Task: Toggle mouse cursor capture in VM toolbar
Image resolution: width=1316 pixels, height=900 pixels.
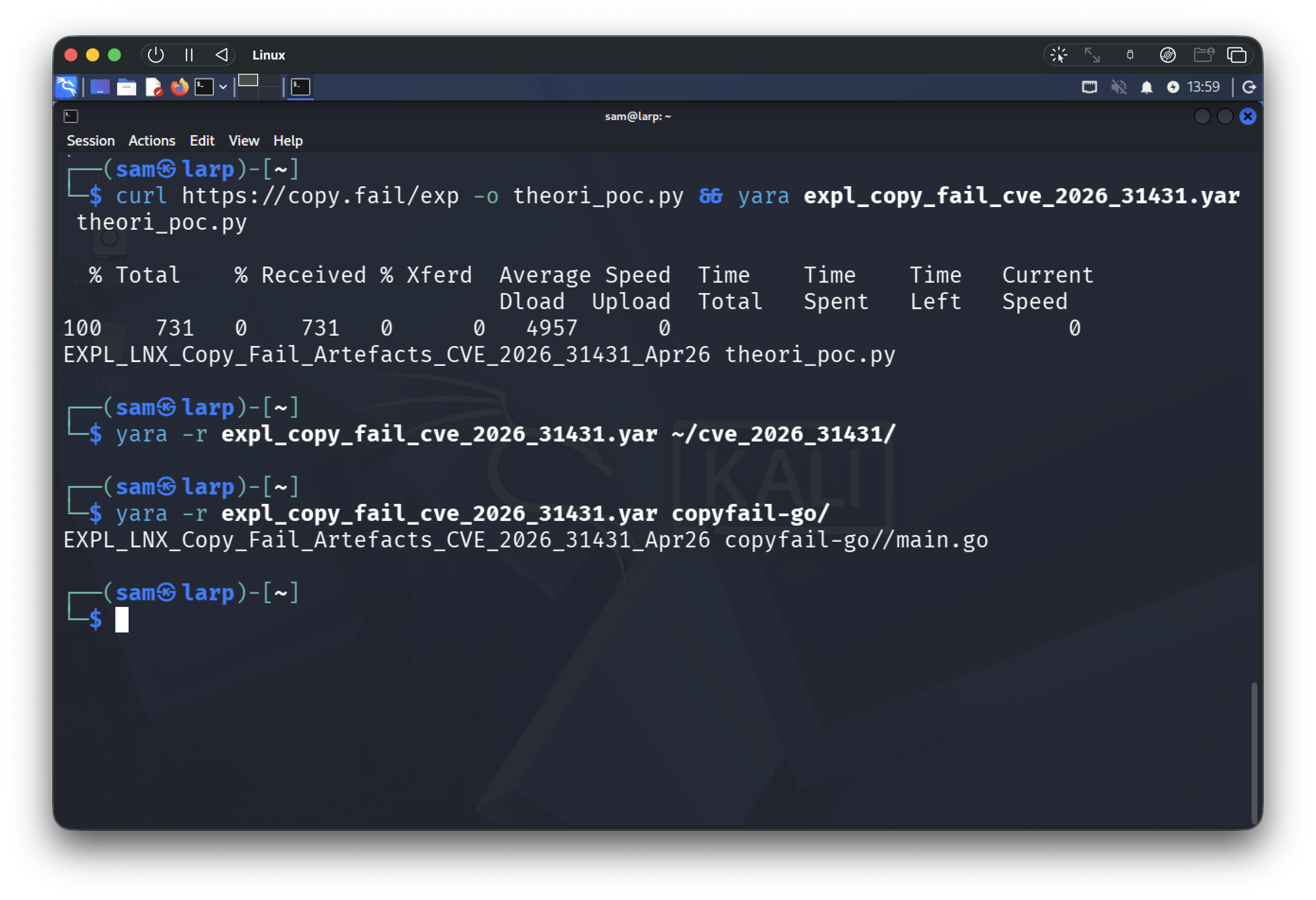Action: 1058,55
